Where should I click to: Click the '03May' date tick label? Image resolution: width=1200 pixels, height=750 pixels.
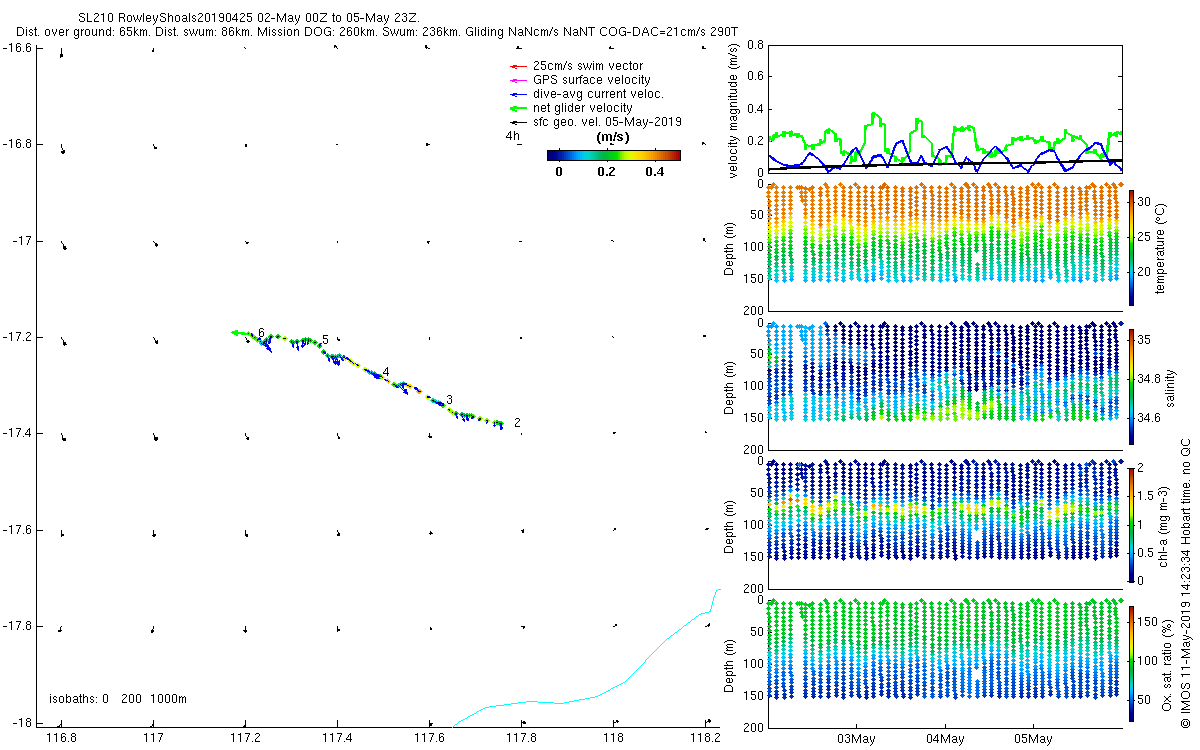(x=857, y=739)
